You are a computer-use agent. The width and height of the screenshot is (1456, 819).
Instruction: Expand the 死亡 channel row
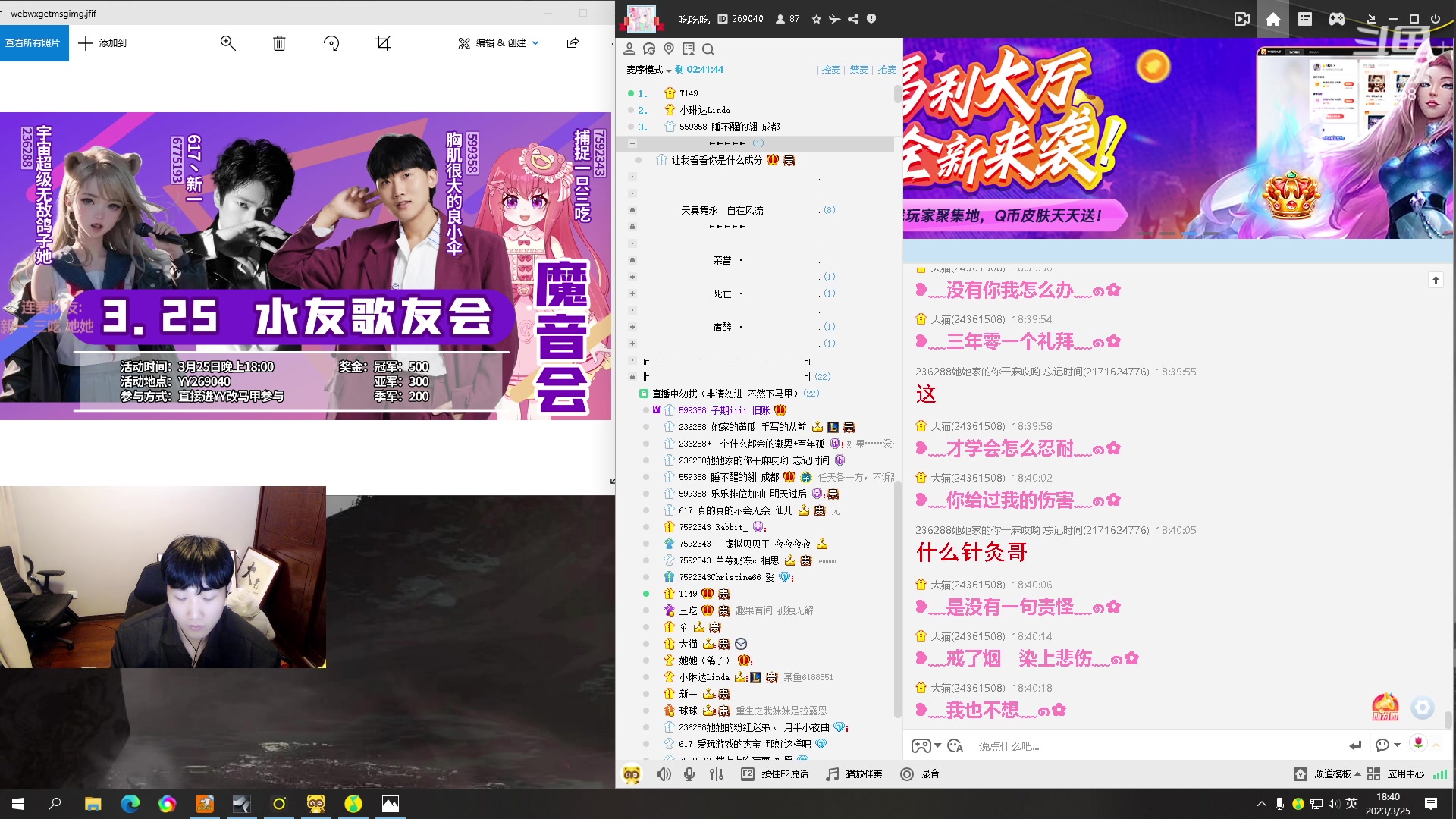coord(632,293)
